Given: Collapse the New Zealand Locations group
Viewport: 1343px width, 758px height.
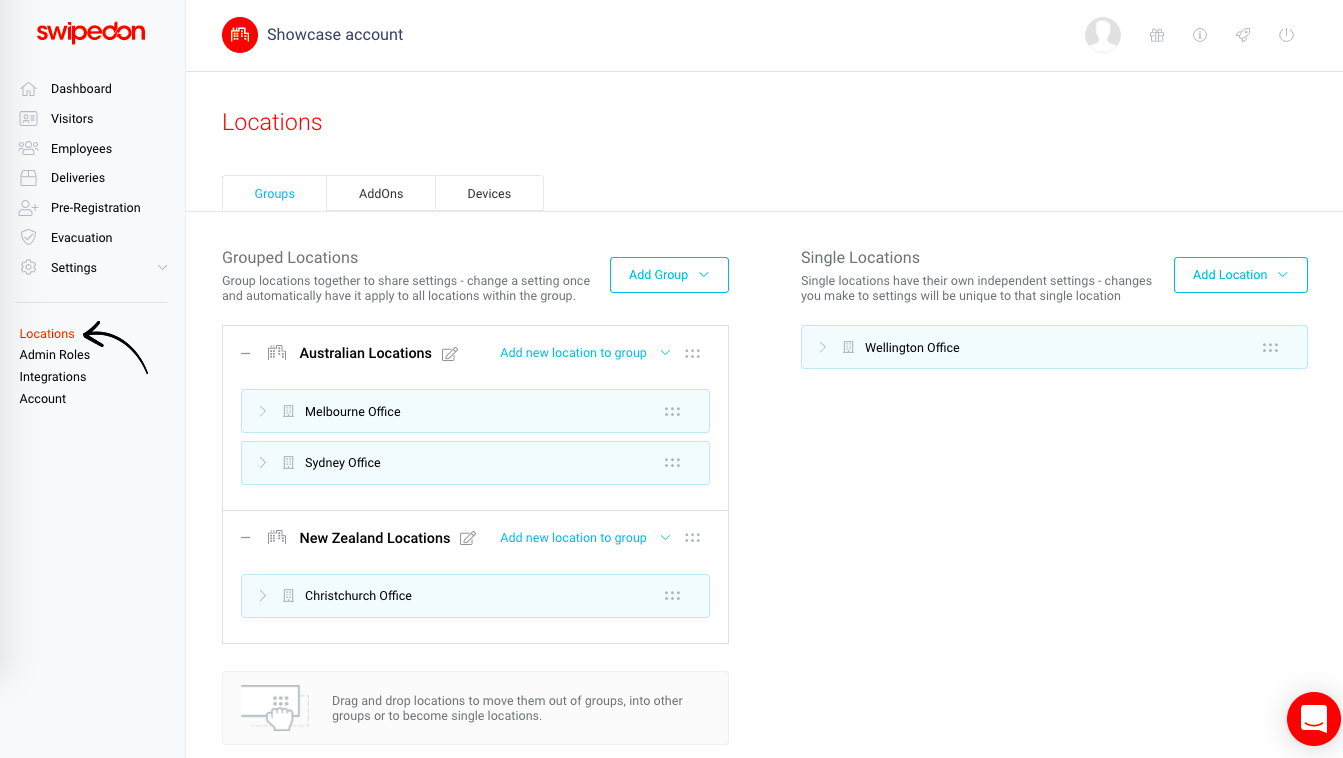Looking at the screenshot, I should click(246, 538).
